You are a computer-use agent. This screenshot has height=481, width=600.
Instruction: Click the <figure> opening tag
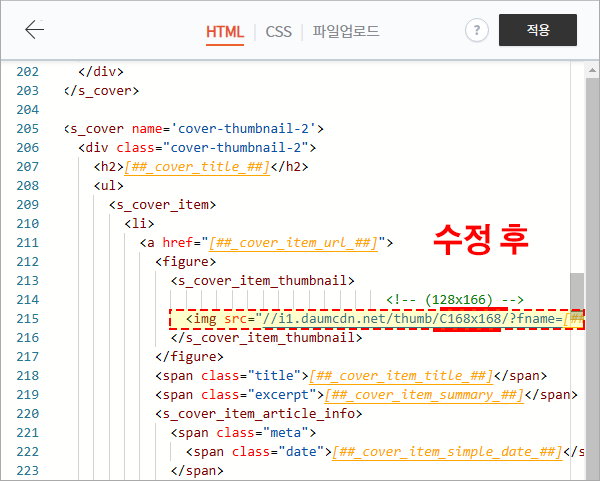(x=186, y=262)
